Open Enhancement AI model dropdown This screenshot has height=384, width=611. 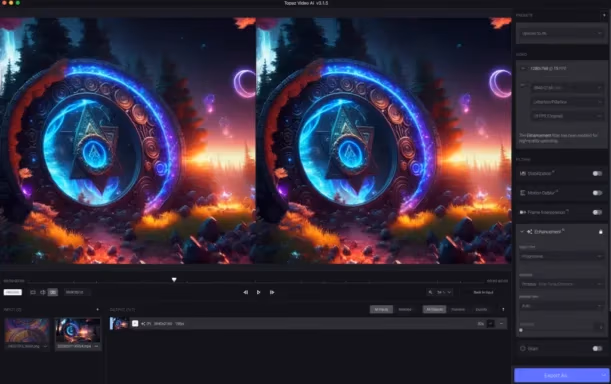[x=562, y=284]
